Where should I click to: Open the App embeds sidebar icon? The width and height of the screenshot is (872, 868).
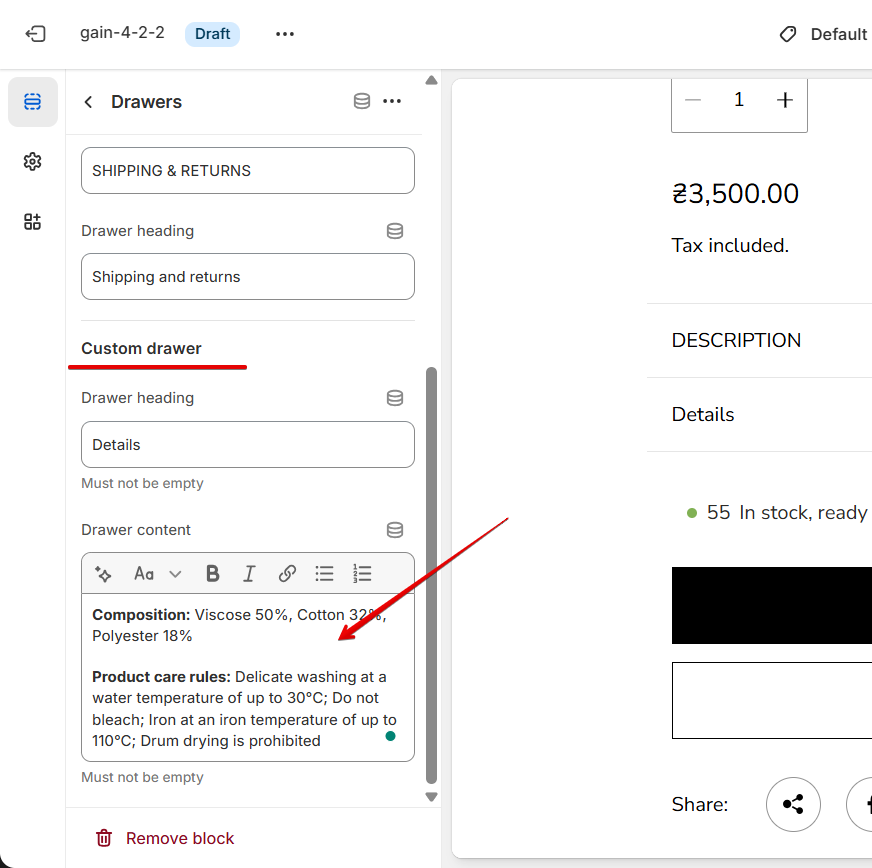[33, 222]
